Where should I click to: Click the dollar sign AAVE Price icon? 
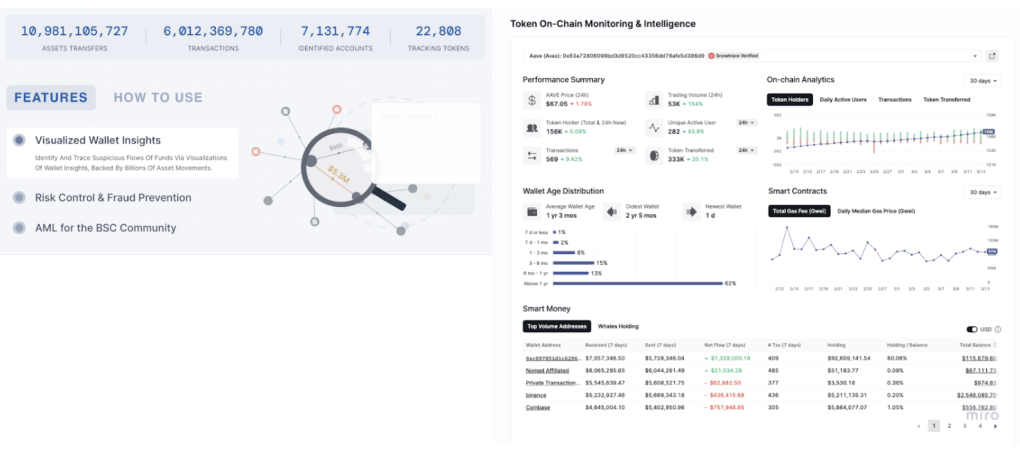pos(532,100)
